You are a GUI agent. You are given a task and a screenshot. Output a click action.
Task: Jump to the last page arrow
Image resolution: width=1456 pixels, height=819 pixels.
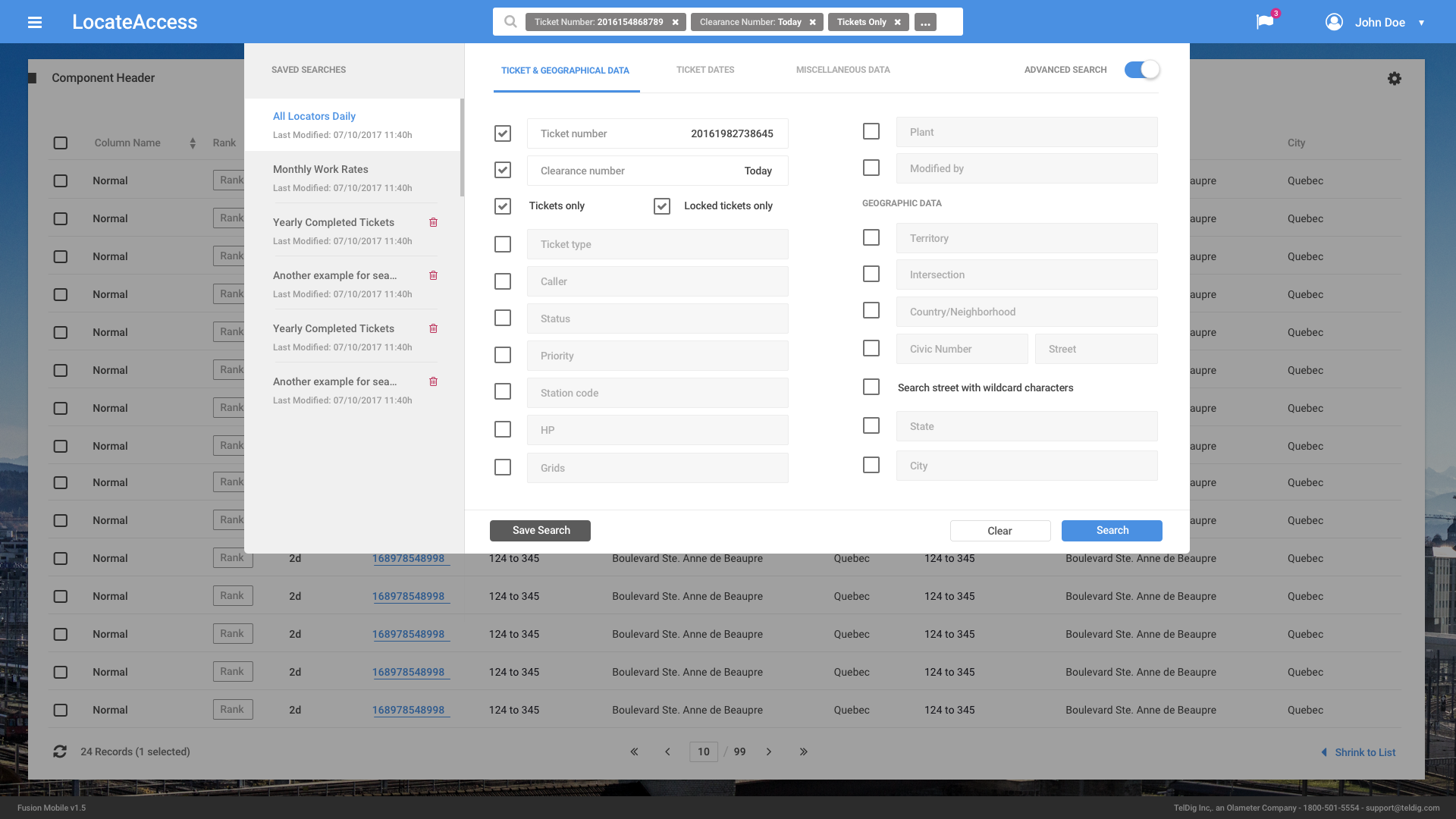pyautogui.click(x=803, y=752)
